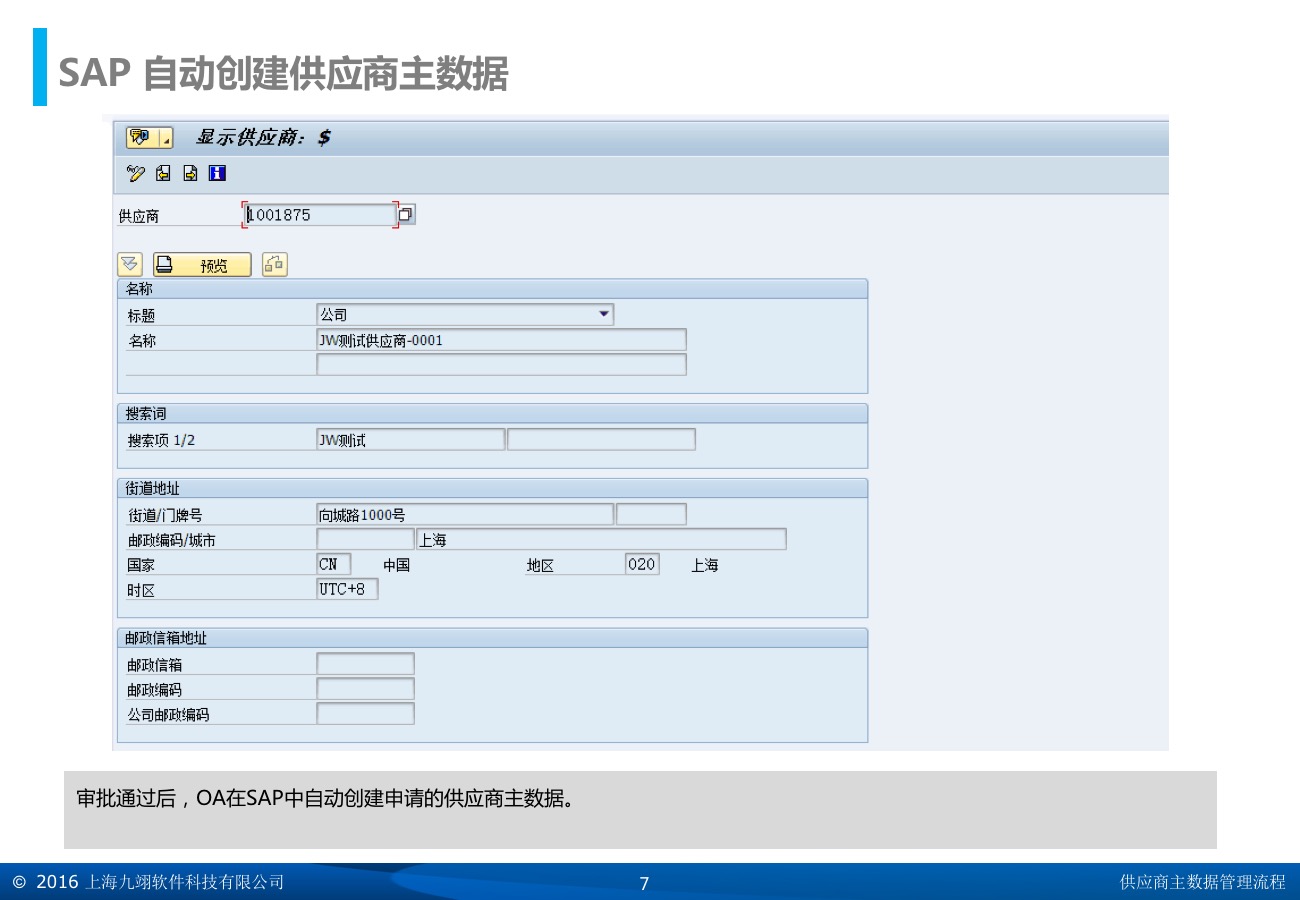
Task: Select the first 搜索项 field JW测试
Action: tap(410, 440)
